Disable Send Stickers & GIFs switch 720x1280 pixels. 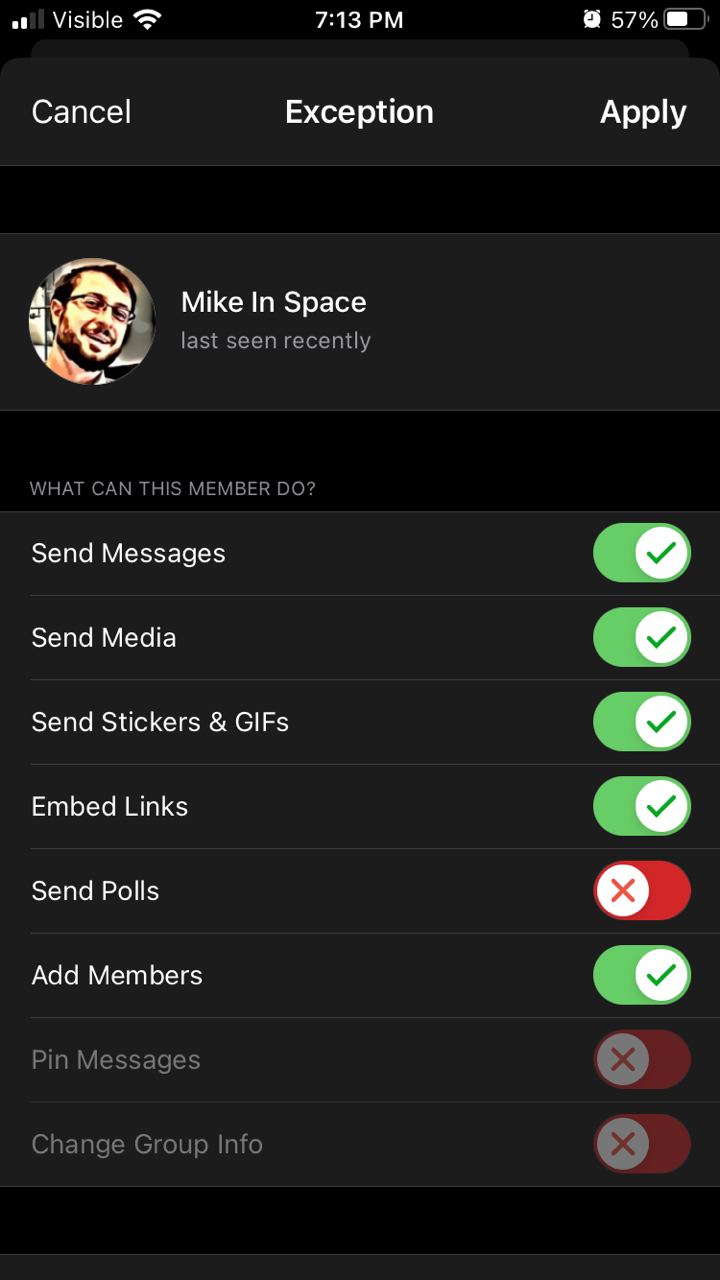tap(642, 722)
